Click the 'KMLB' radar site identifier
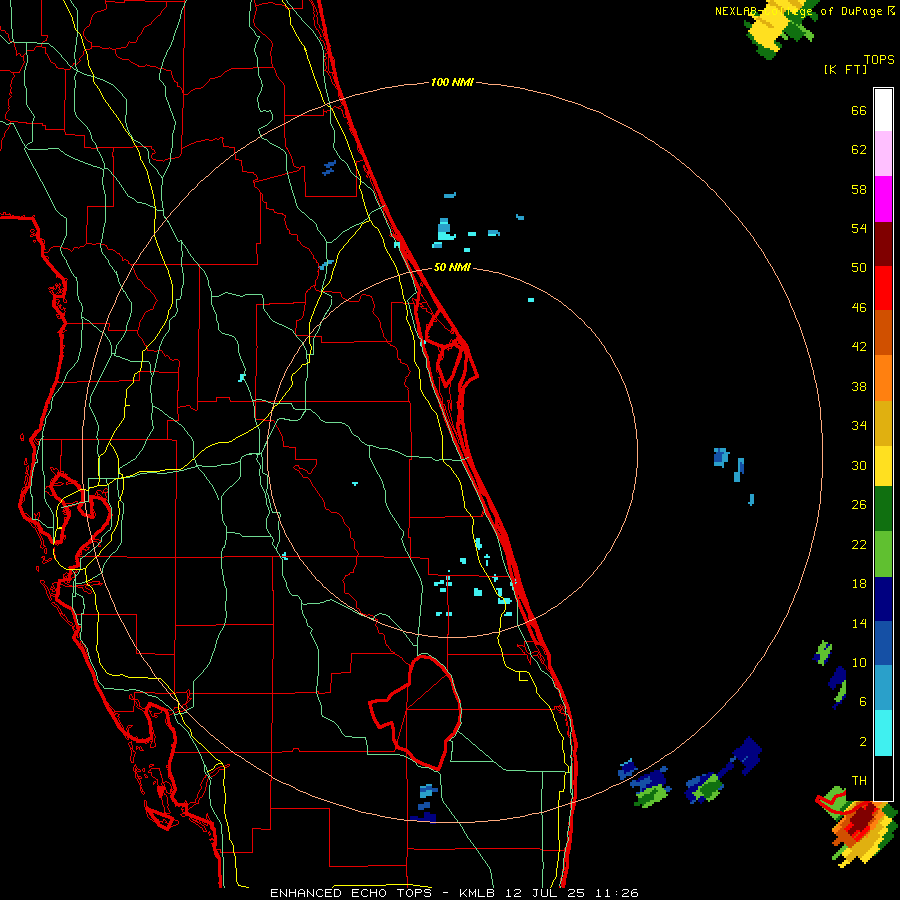The height and width of the screenshot is (900, 900). tap(478, 893)
